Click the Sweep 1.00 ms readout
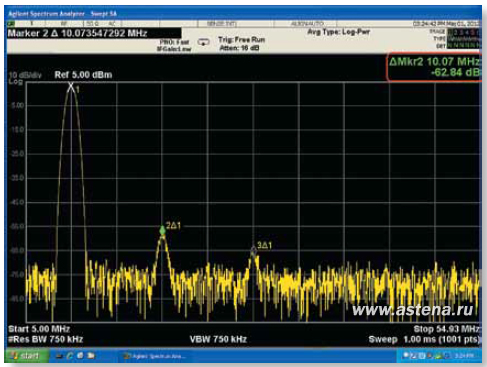 (x=424, y=340)
